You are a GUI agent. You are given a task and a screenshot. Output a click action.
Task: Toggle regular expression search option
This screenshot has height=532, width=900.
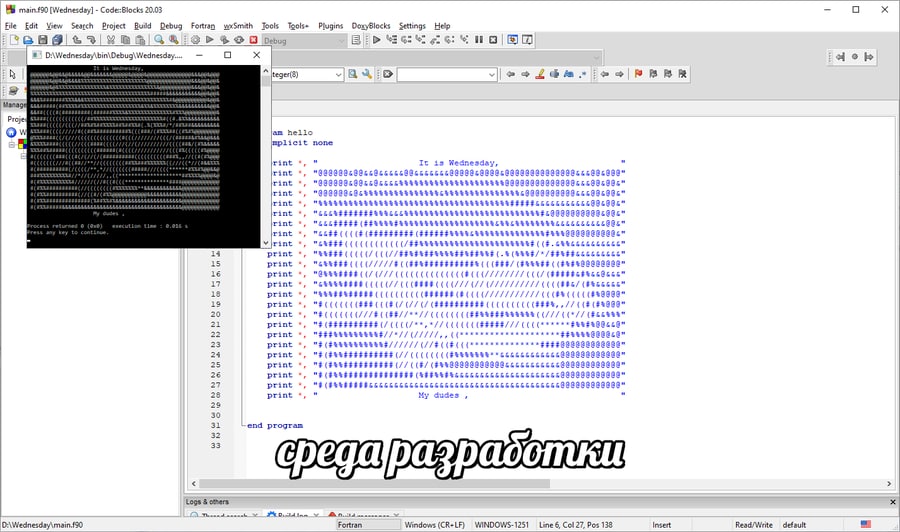[583, 74]
